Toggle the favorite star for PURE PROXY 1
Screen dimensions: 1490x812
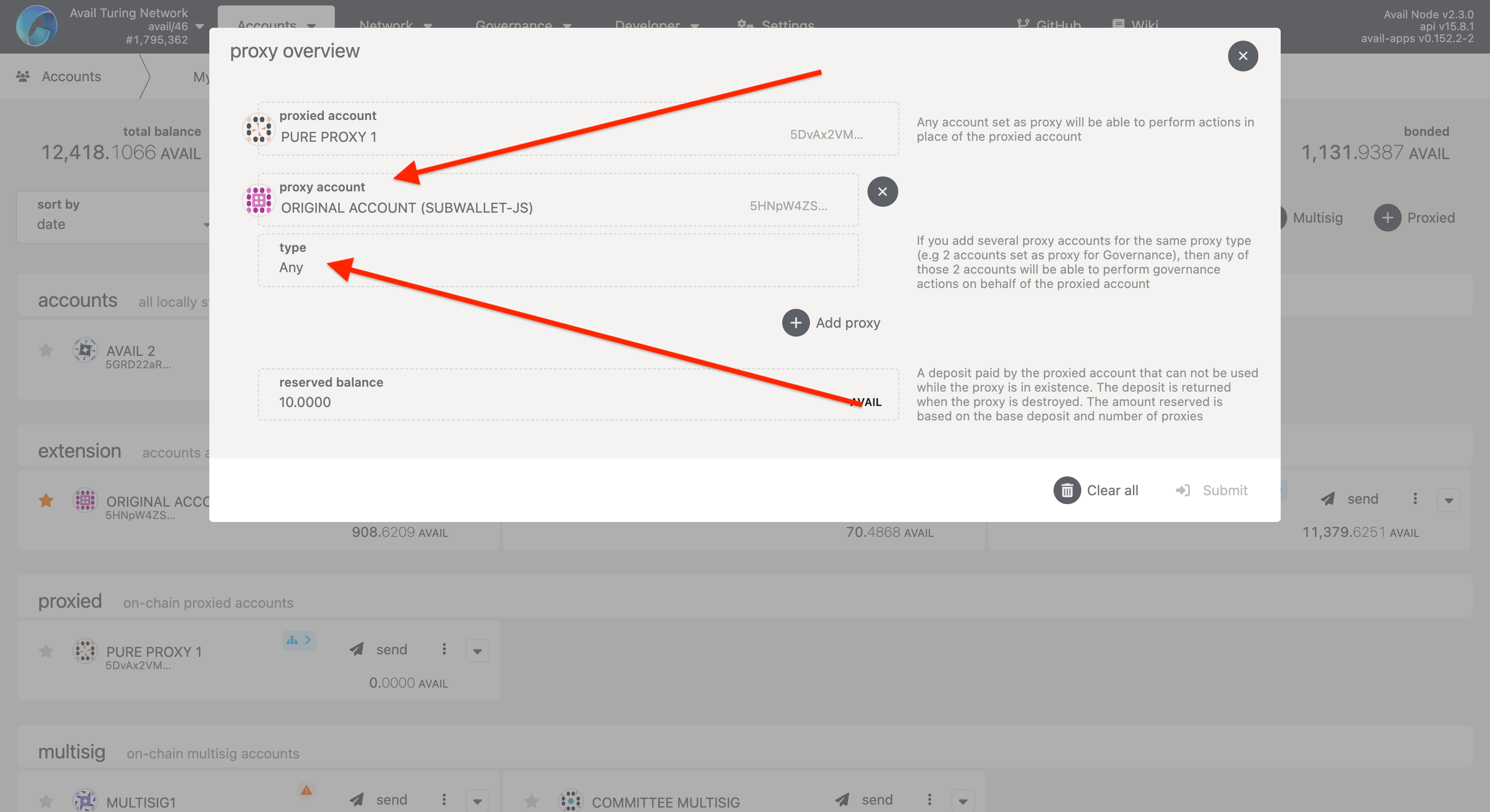(x=46, y=651)
